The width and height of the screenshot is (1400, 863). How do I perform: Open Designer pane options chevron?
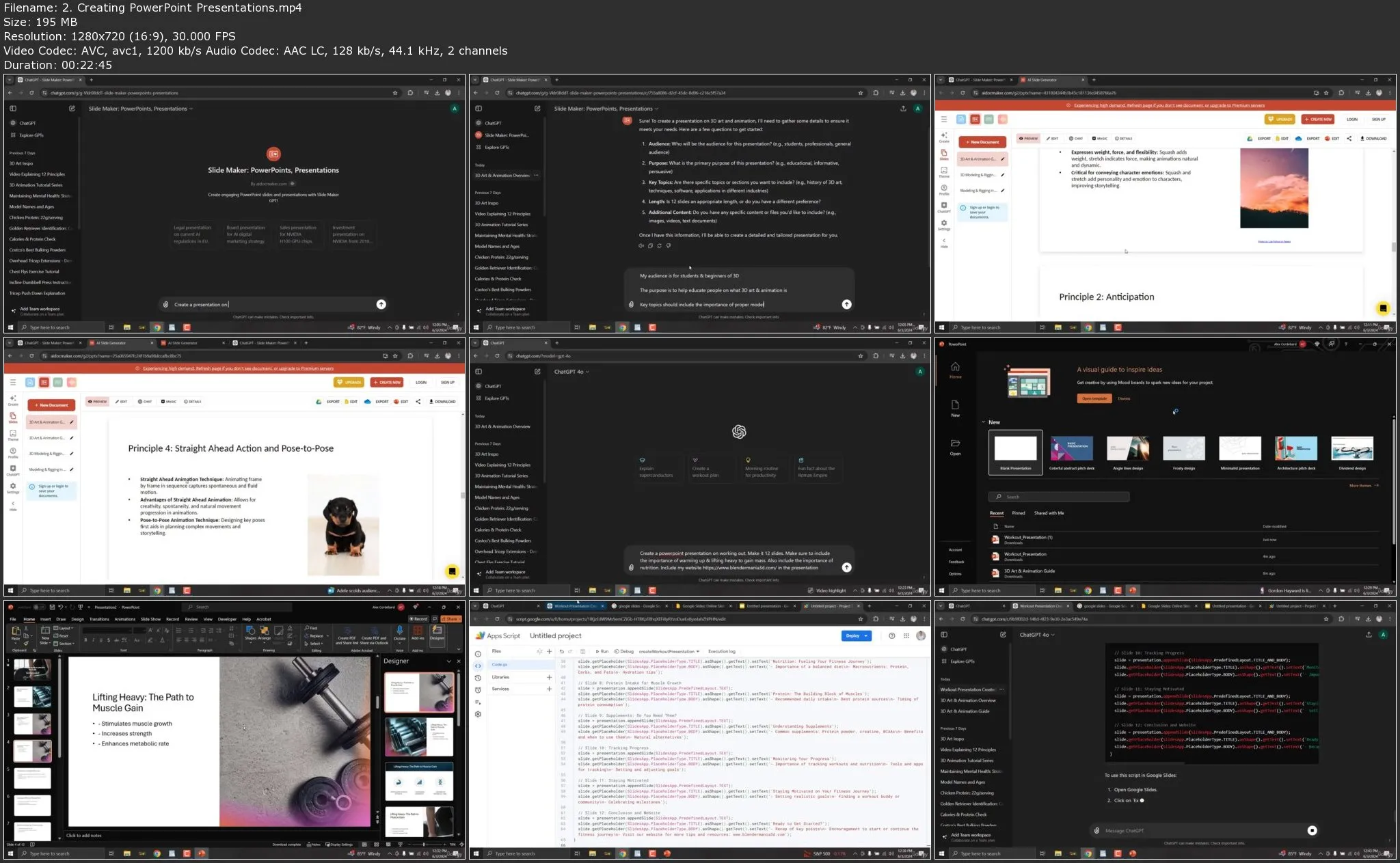pyautogui.click(x=448, y=661)
